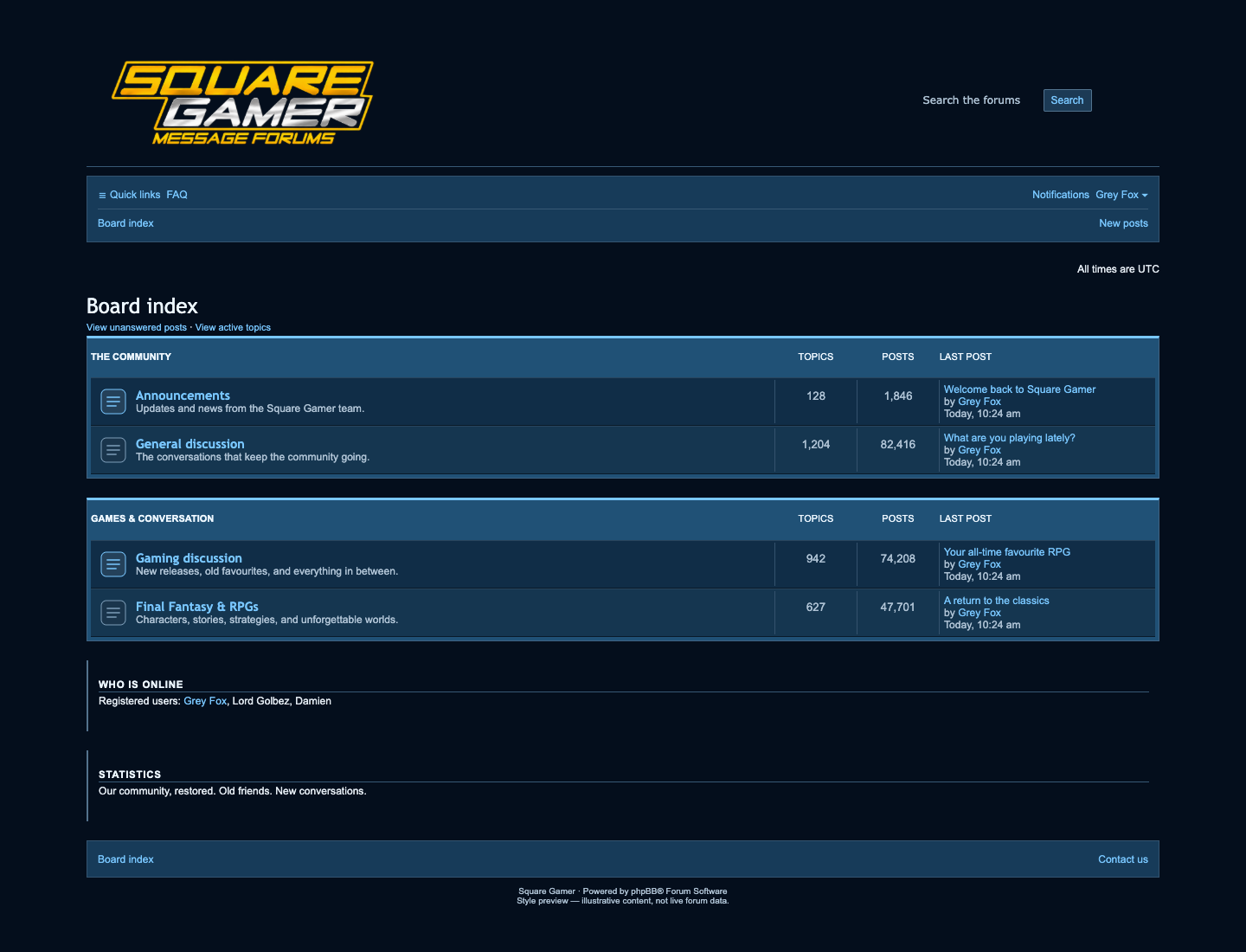Viewport: 1246px width, 952px height.
Task: Open New posts link
Action: pyautogui.click(x=1123, y=223)
